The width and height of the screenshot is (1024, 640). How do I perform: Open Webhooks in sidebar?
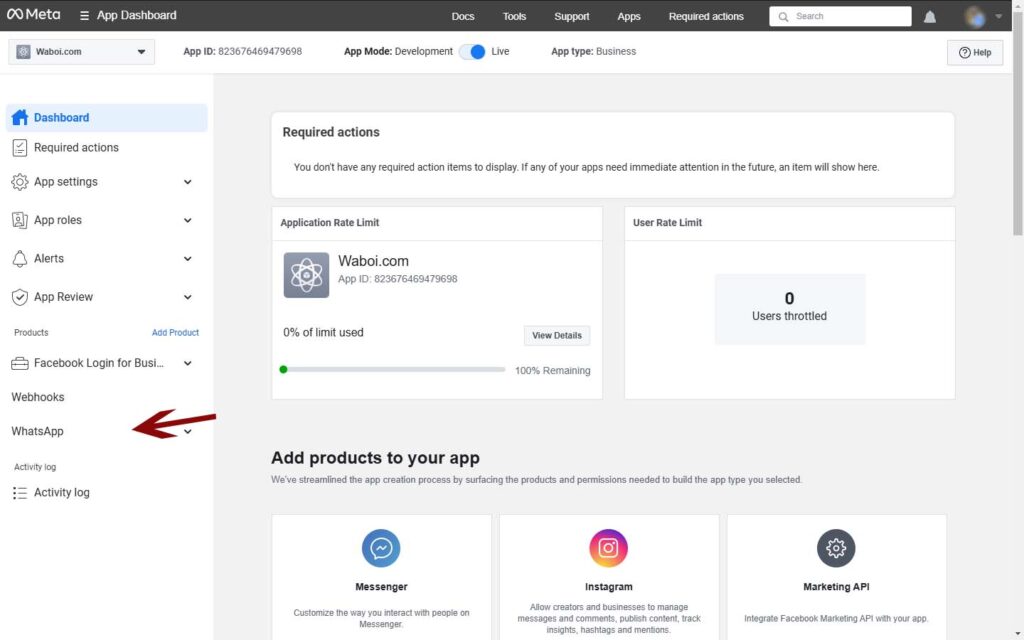38,397
